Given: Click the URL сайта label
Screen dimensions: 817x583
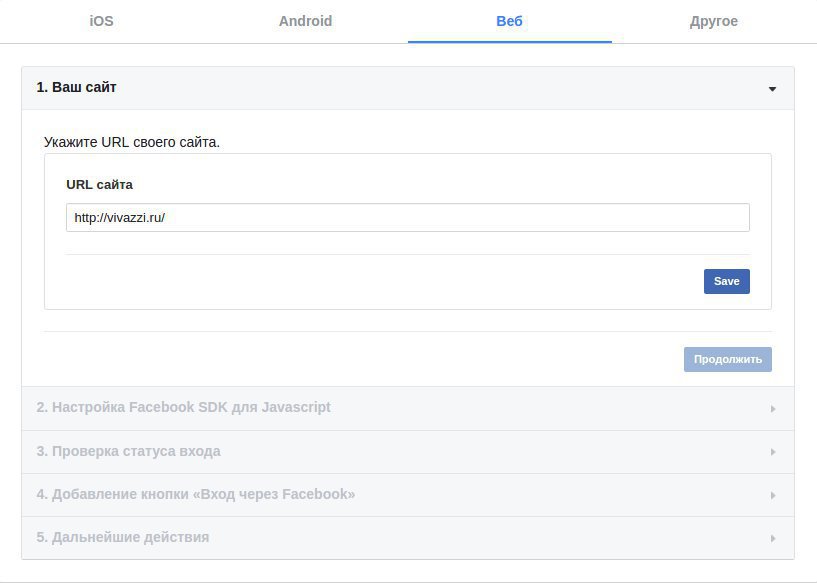Looking at the screenshot, I should pos(100,185).
